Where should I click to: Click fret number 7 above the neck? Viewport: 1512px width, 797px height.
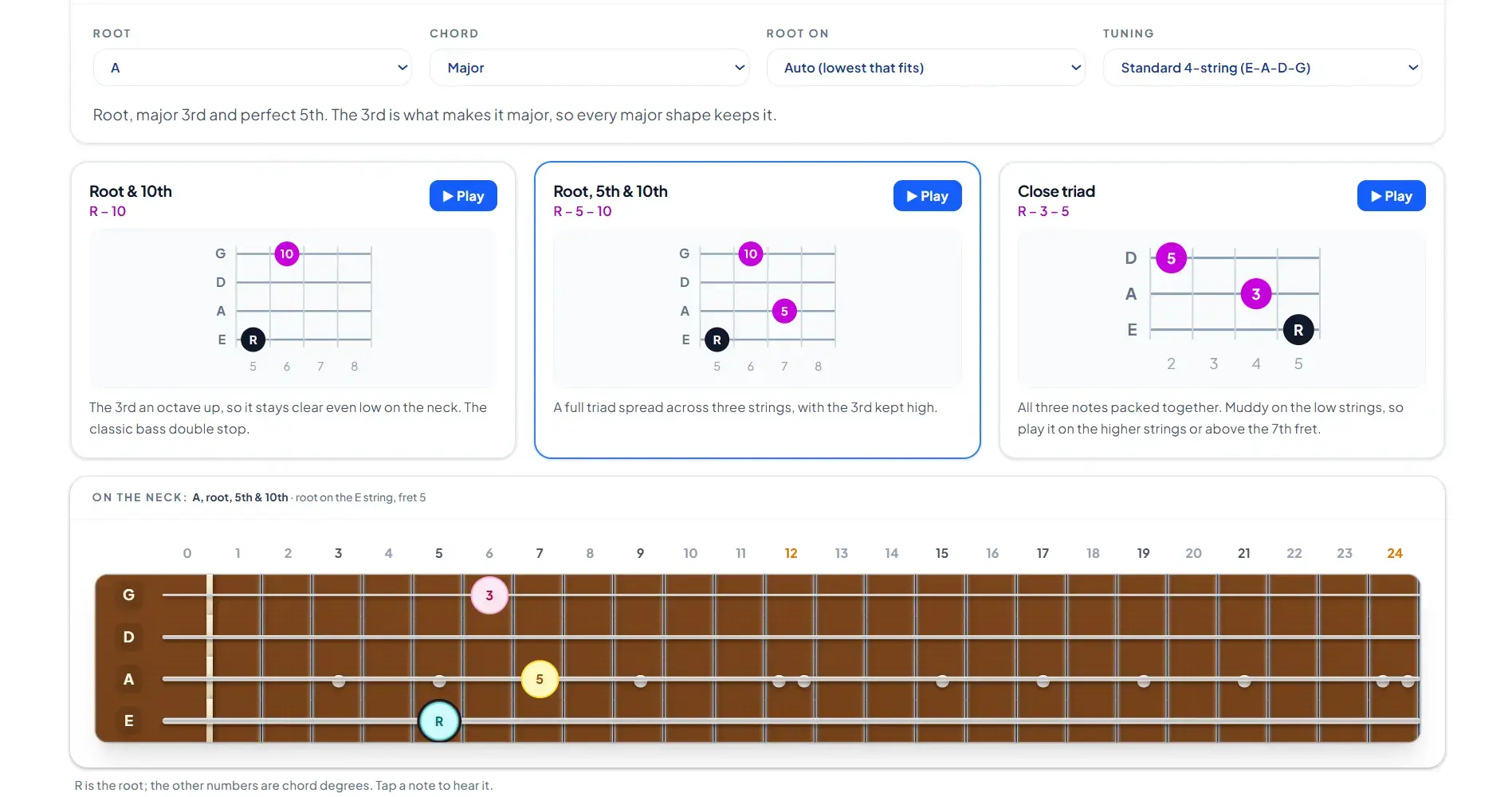tap(540, 553)
